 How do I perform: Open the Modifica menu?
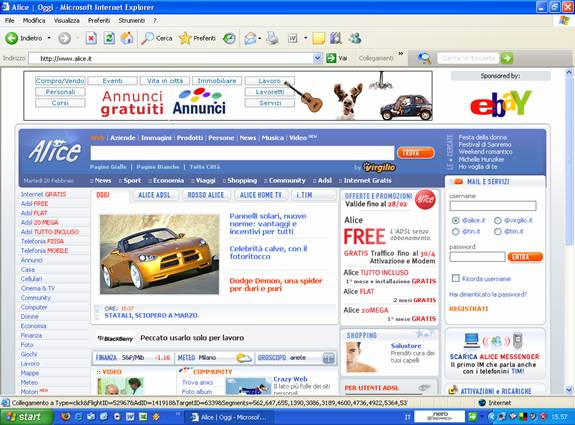point(34,21)
